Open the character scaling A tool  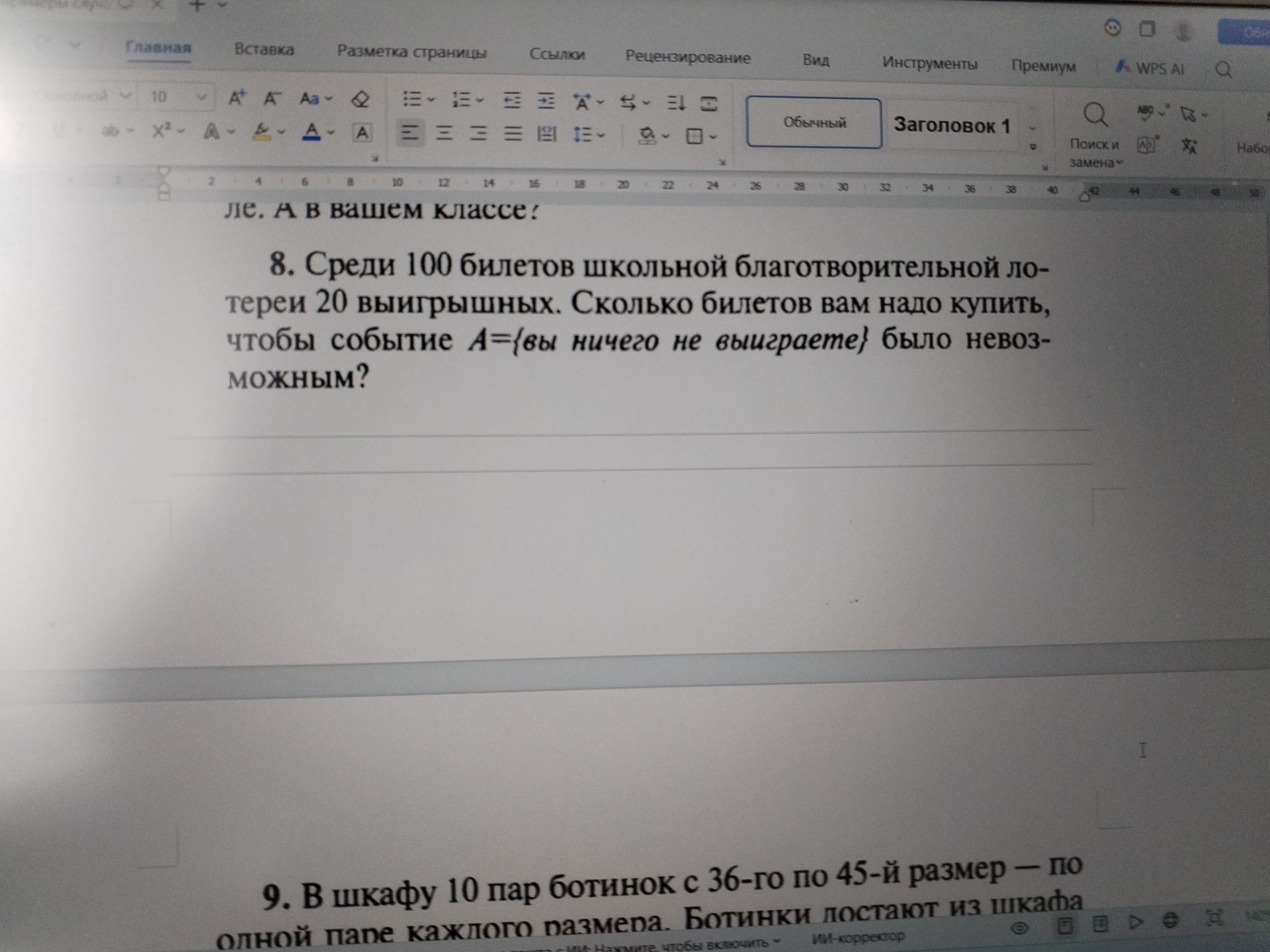click(582, 102)
